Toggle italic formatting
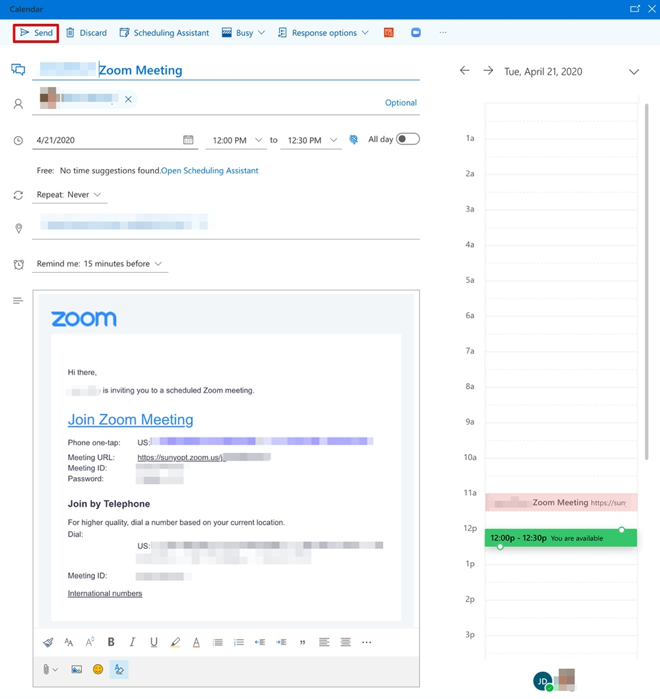660x699 pixels. (132, 642)
